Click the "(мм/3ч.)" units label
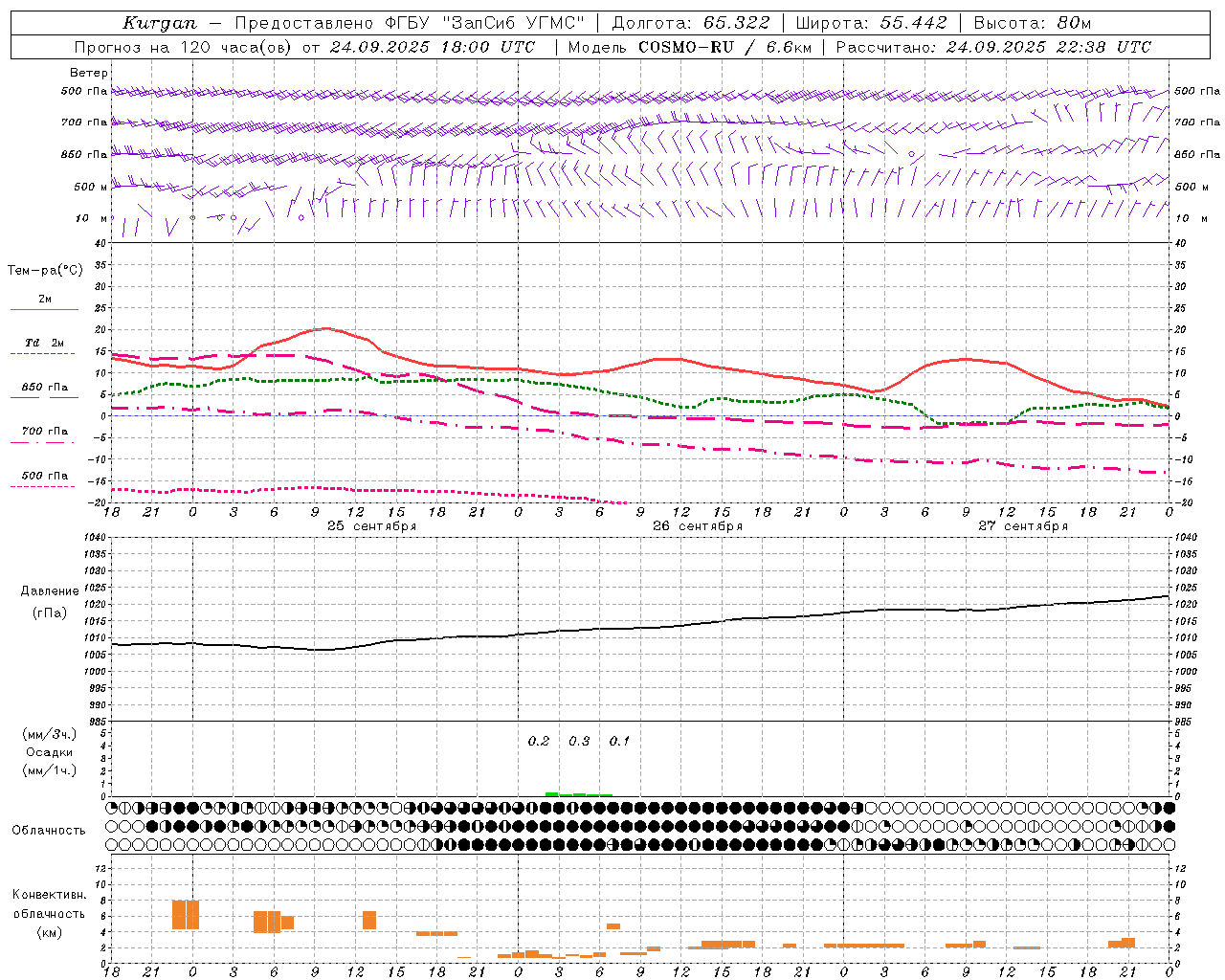This screenshot has height=980, width=1225. (x=50, y=734)
